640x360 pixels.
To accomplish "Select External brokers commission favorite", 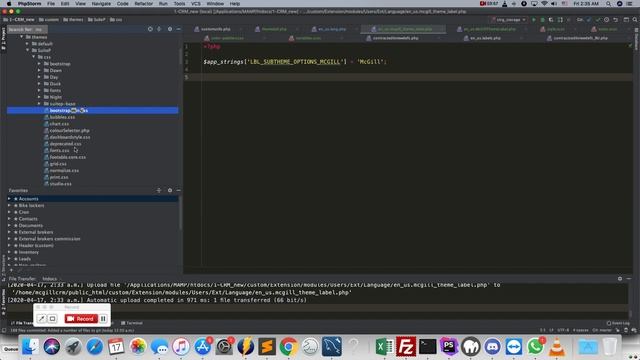I will click(49, 239).
